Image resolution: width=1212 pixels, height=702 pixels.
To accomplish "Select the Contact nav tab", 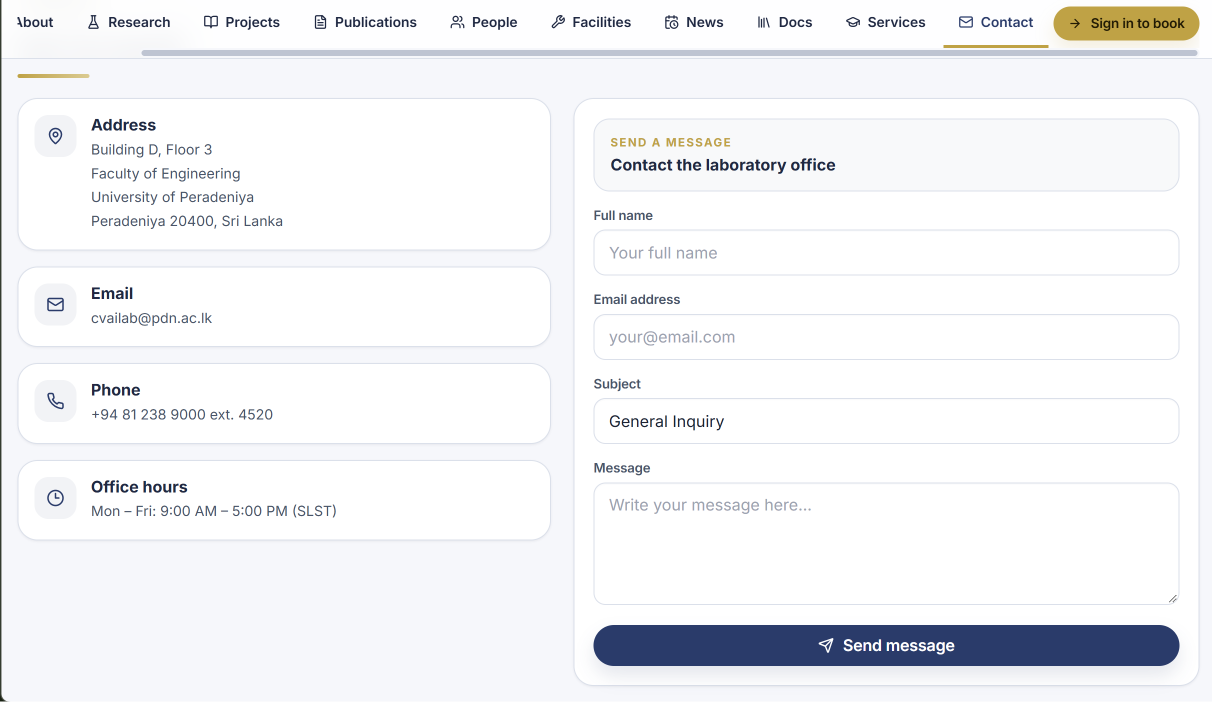I will (x=996, y=22).
